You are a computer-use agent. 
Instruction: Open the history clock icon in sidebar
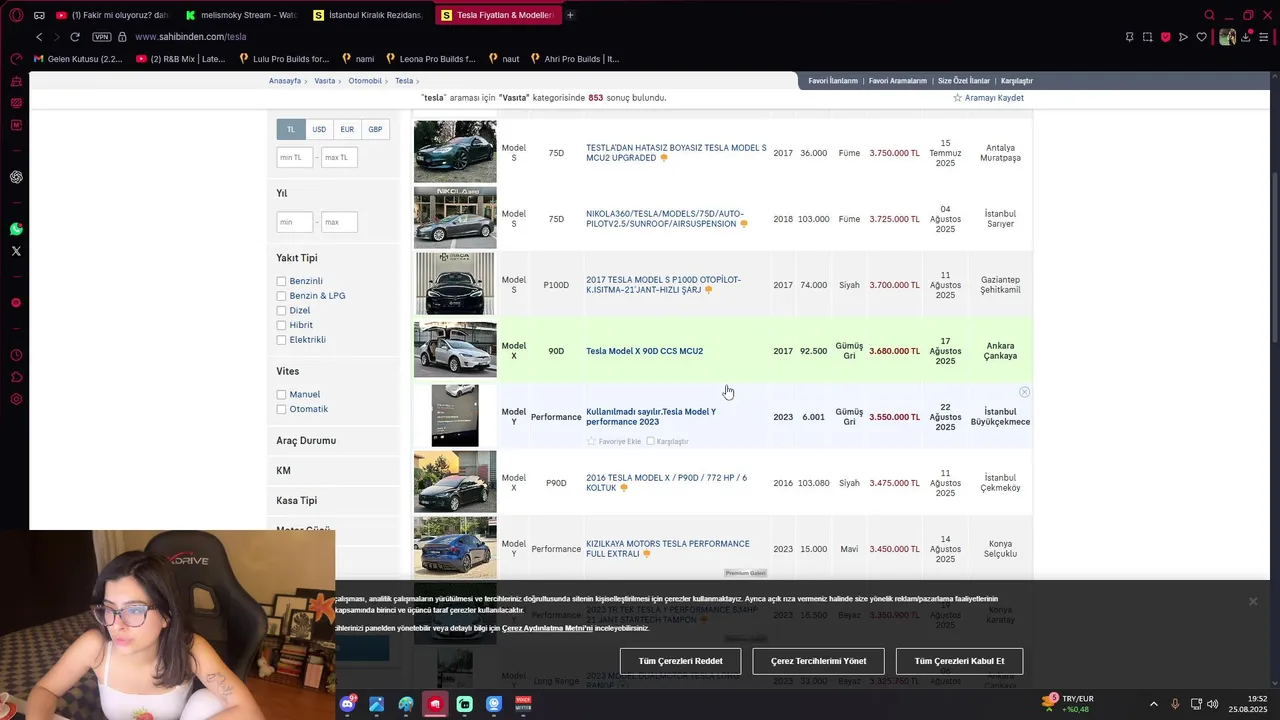(16, 355)
